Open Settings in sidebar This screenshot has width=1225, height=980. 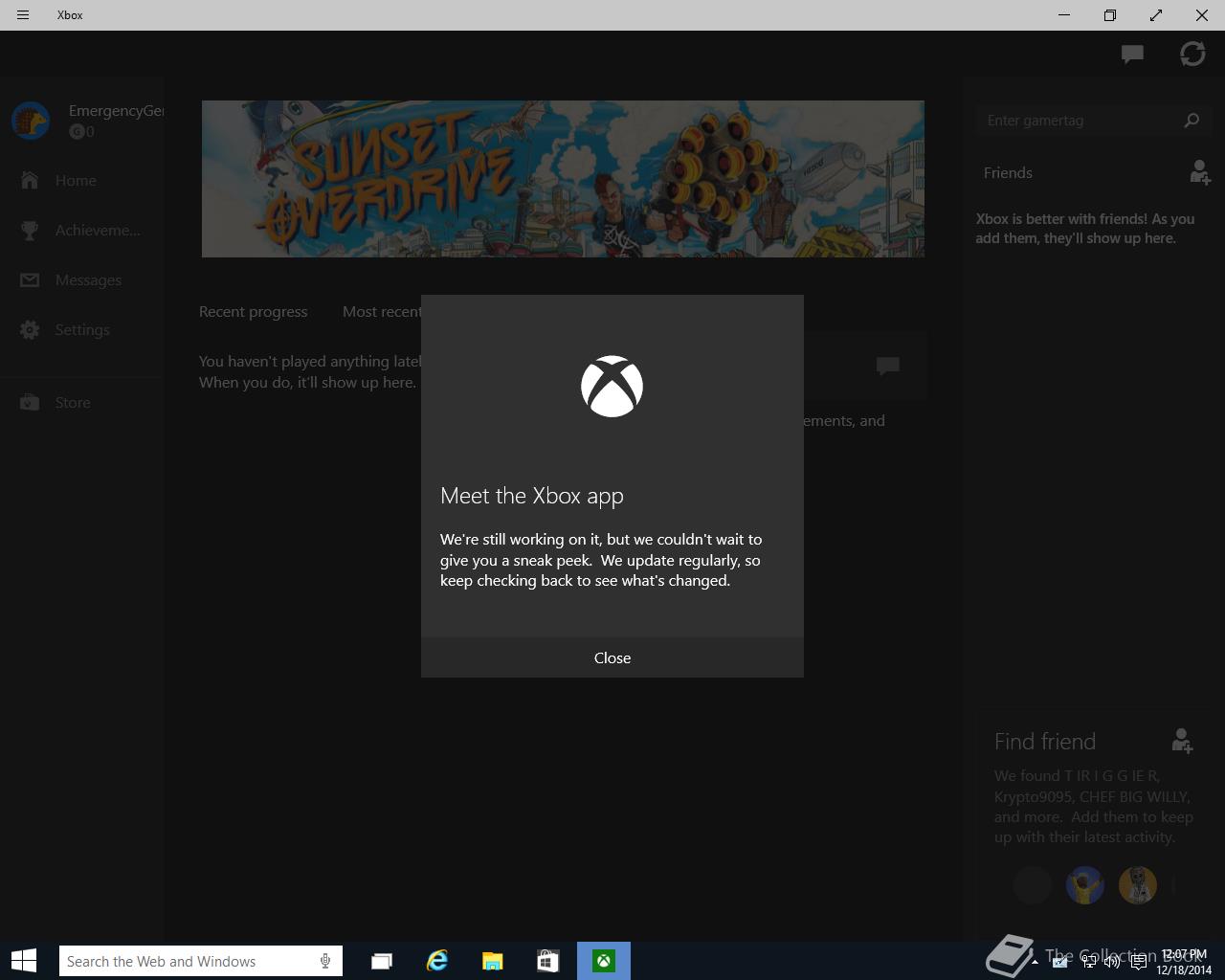(81, 329)
